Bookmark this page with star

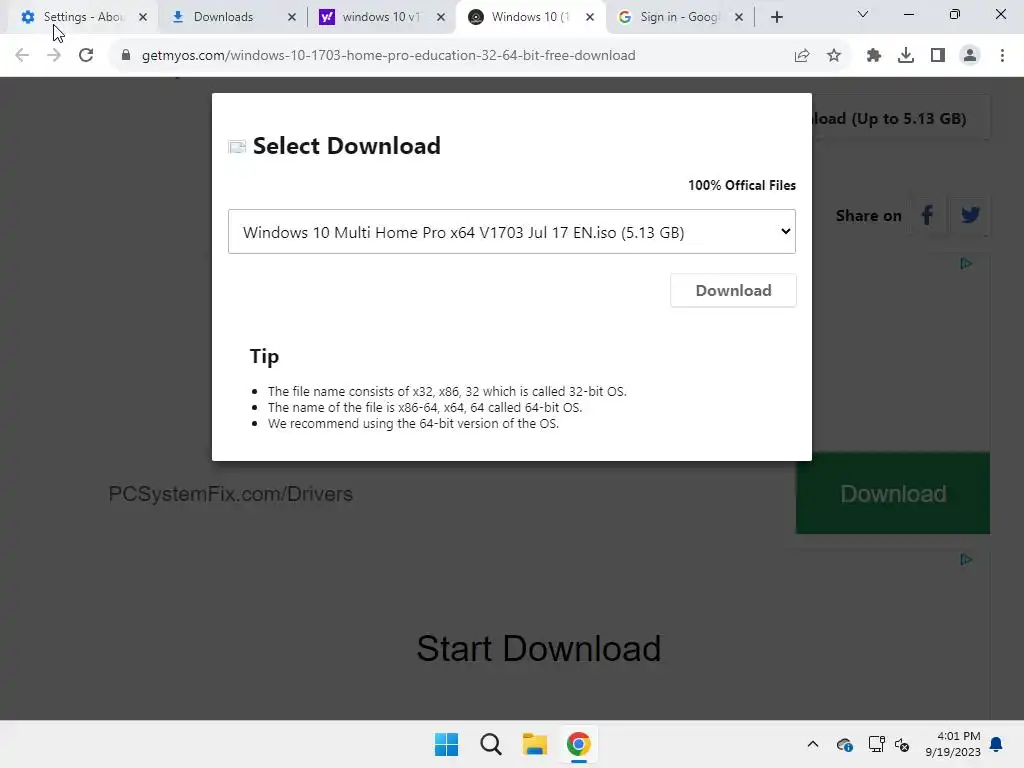[x=834, y=56]
